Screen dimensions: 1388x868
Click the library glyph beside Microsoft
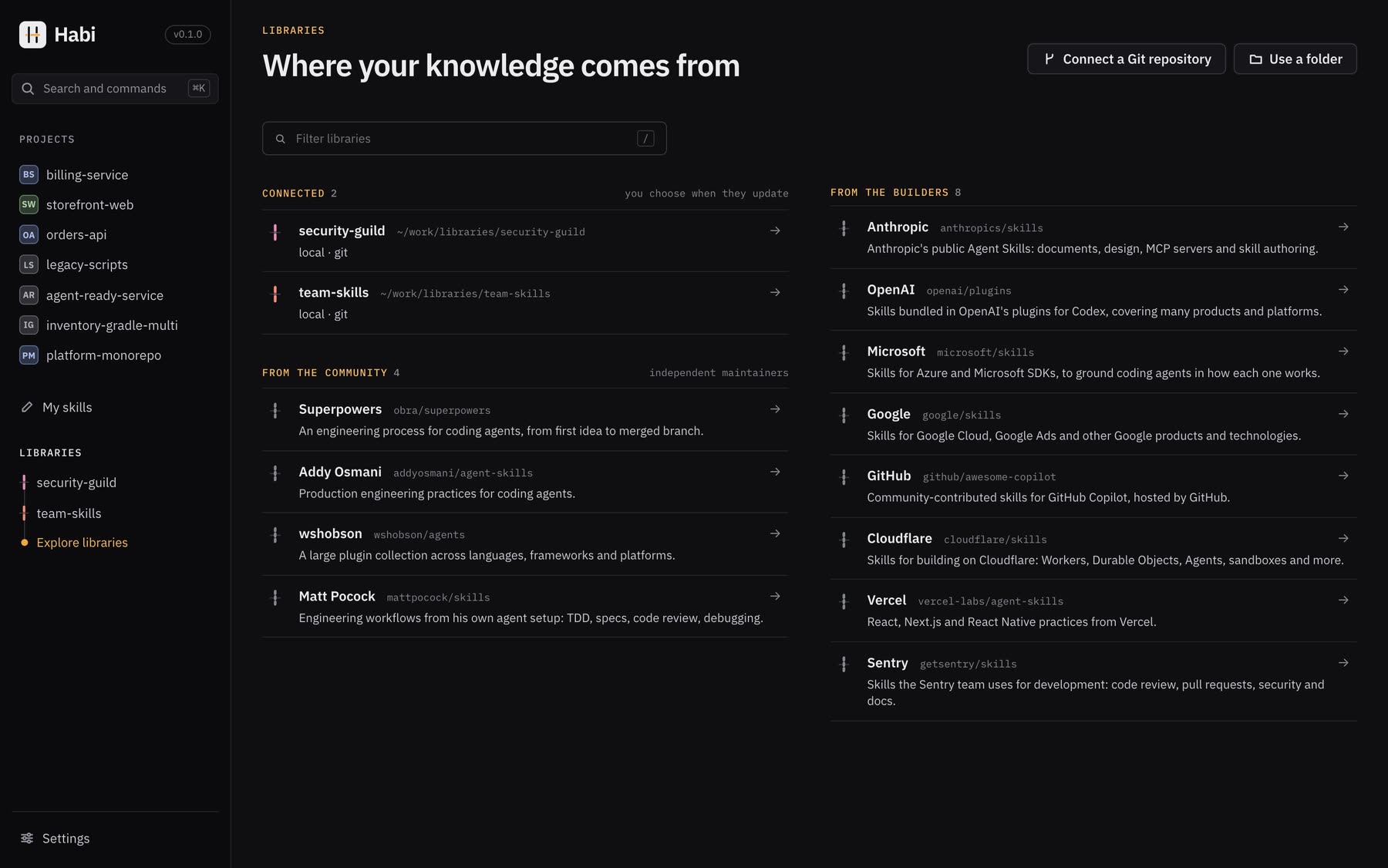tap(844, 352)
